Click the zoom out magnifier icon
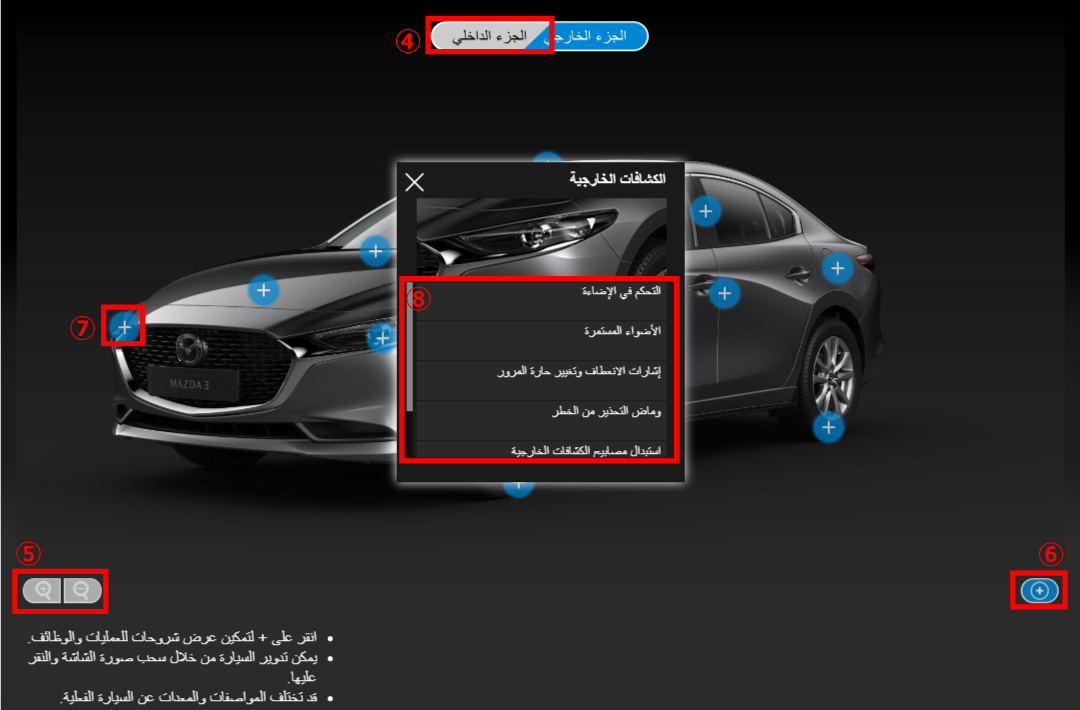The height and width of the screenshot is (710, 1080). pos(82,591)
